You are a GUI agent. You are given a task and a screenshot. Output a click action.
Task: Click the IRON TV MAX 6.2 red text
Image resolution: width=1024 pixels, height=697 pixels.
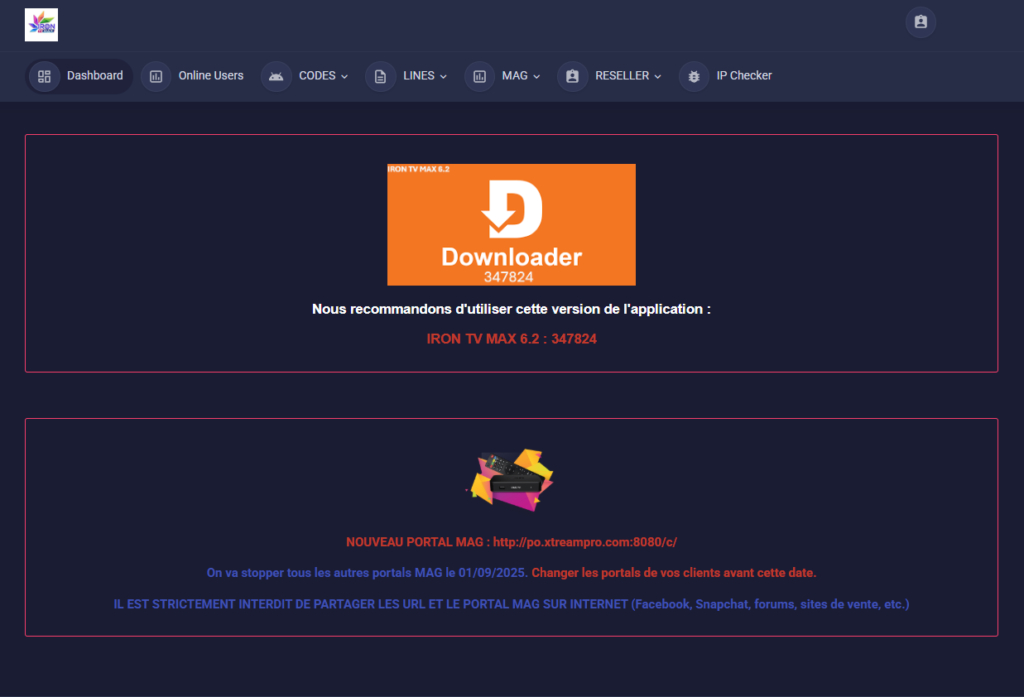pyautogui.click(x=511, y=339)
